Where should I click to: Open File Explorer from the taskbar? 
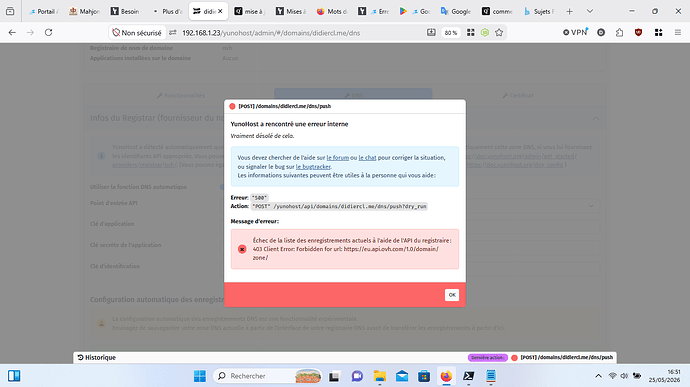click(x=380, y=376)
